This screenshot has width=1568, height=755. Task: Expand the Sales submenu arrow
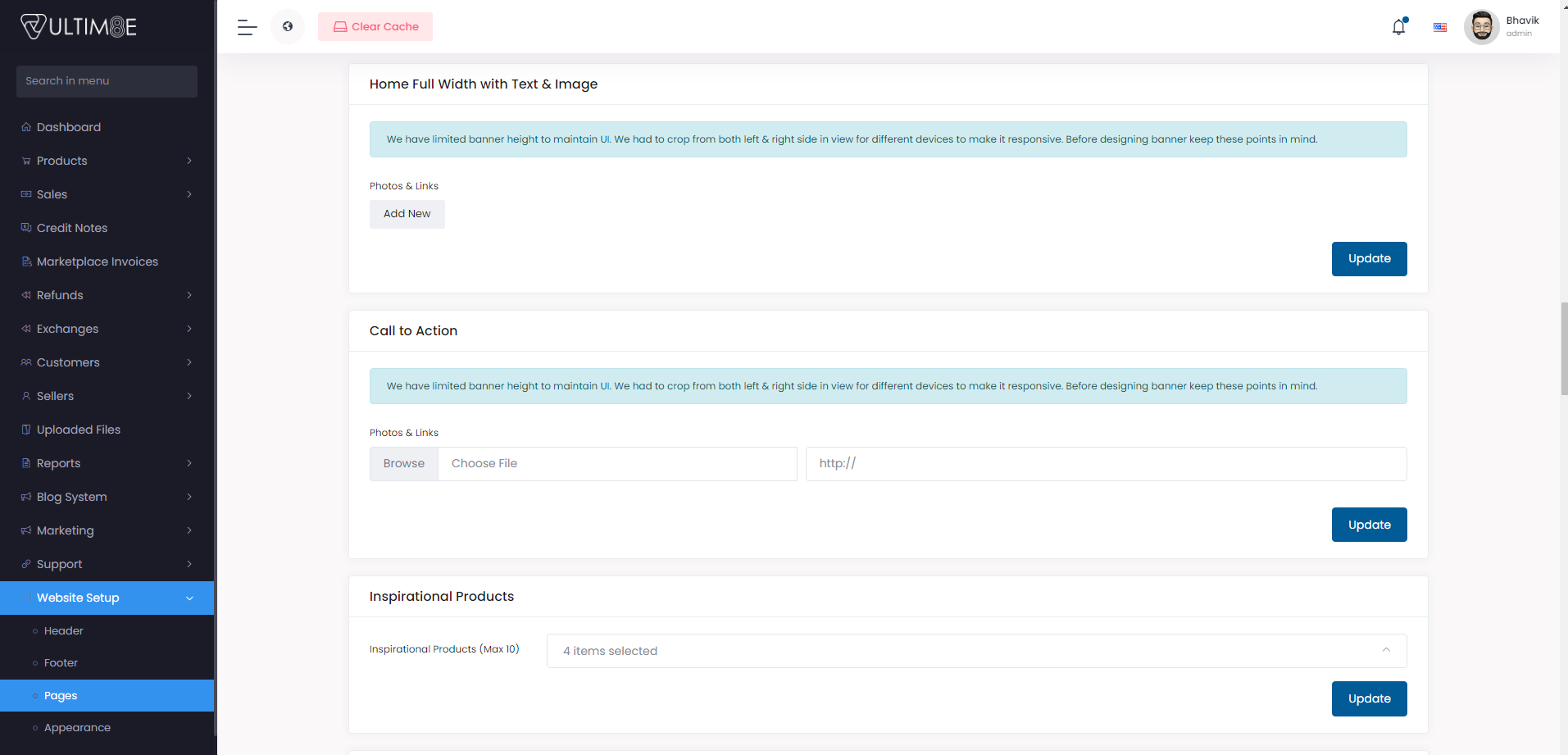[189, 194]
